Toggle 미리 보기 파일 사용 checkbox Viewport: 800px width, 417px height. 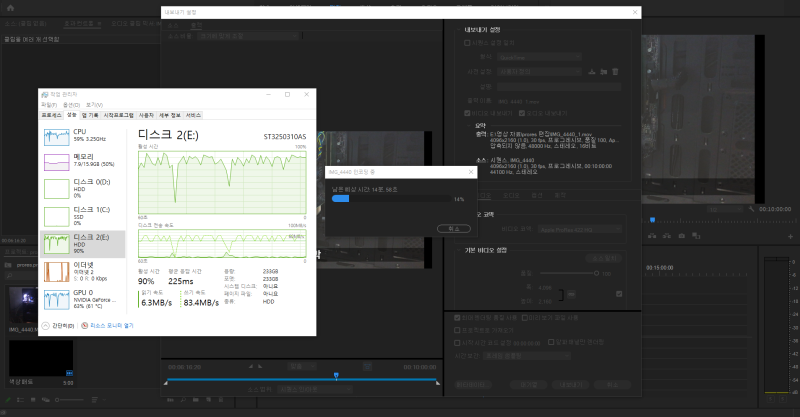(x=524, y=317)
